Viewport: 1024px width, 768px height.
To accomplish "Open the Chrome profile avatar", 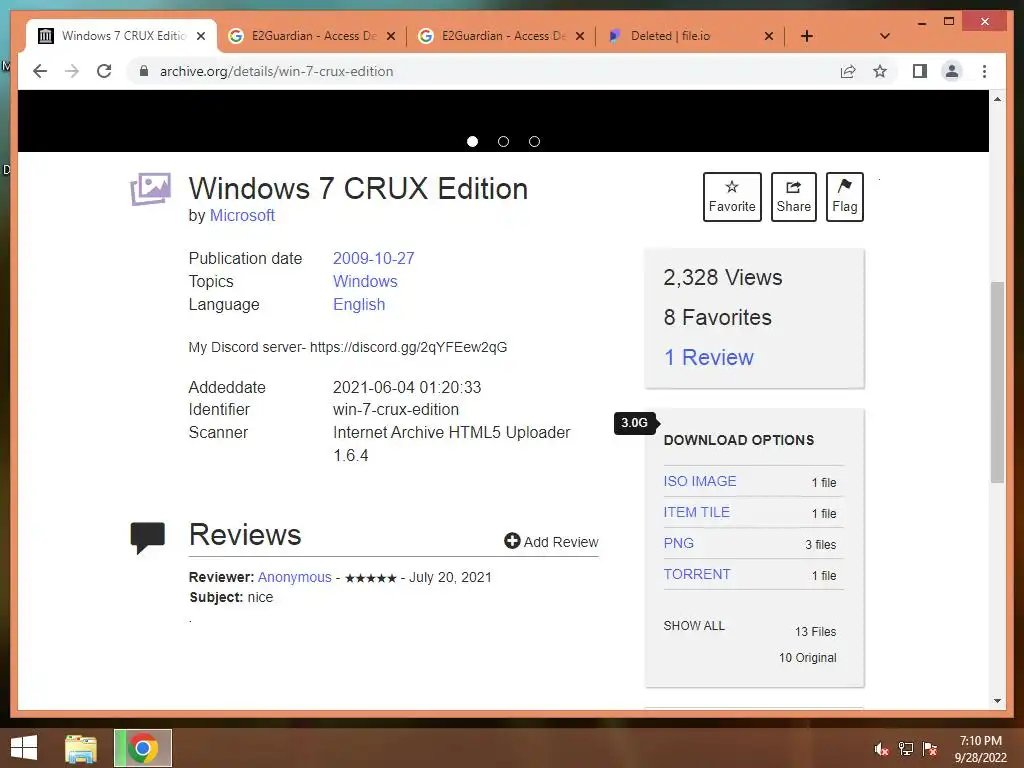I will click(952, 71).
